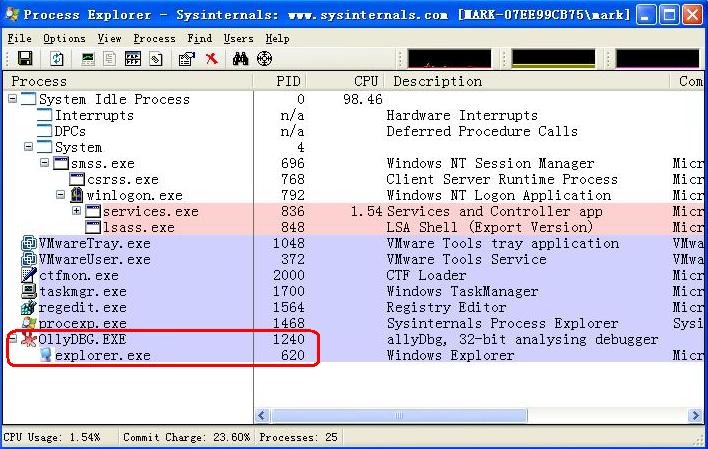Click the csrss.exe window icon
Image resolution: width=708 pixels, height=449 pixels.
77,179
